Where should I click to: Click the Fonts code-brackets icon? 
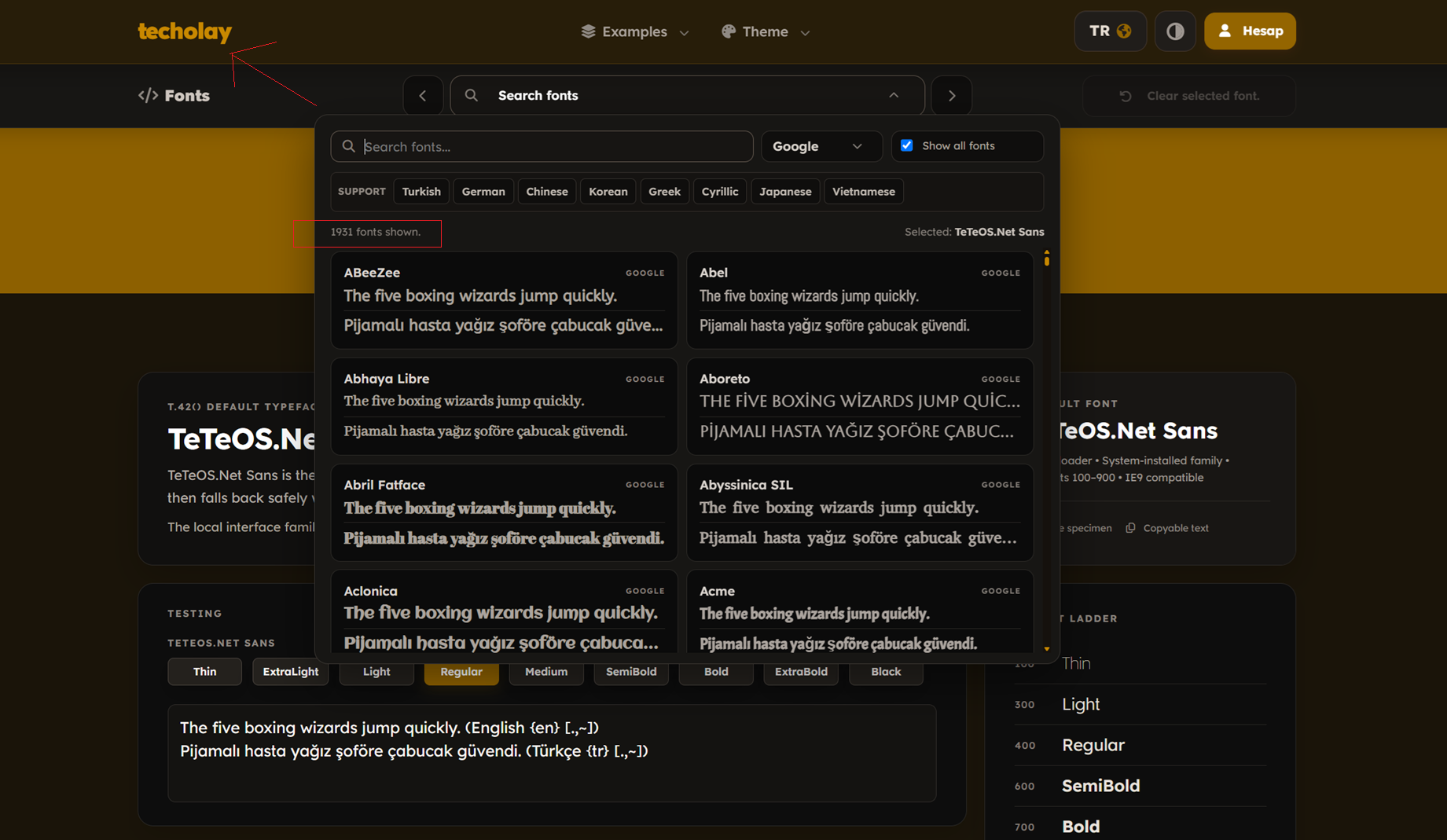[148, 95]
